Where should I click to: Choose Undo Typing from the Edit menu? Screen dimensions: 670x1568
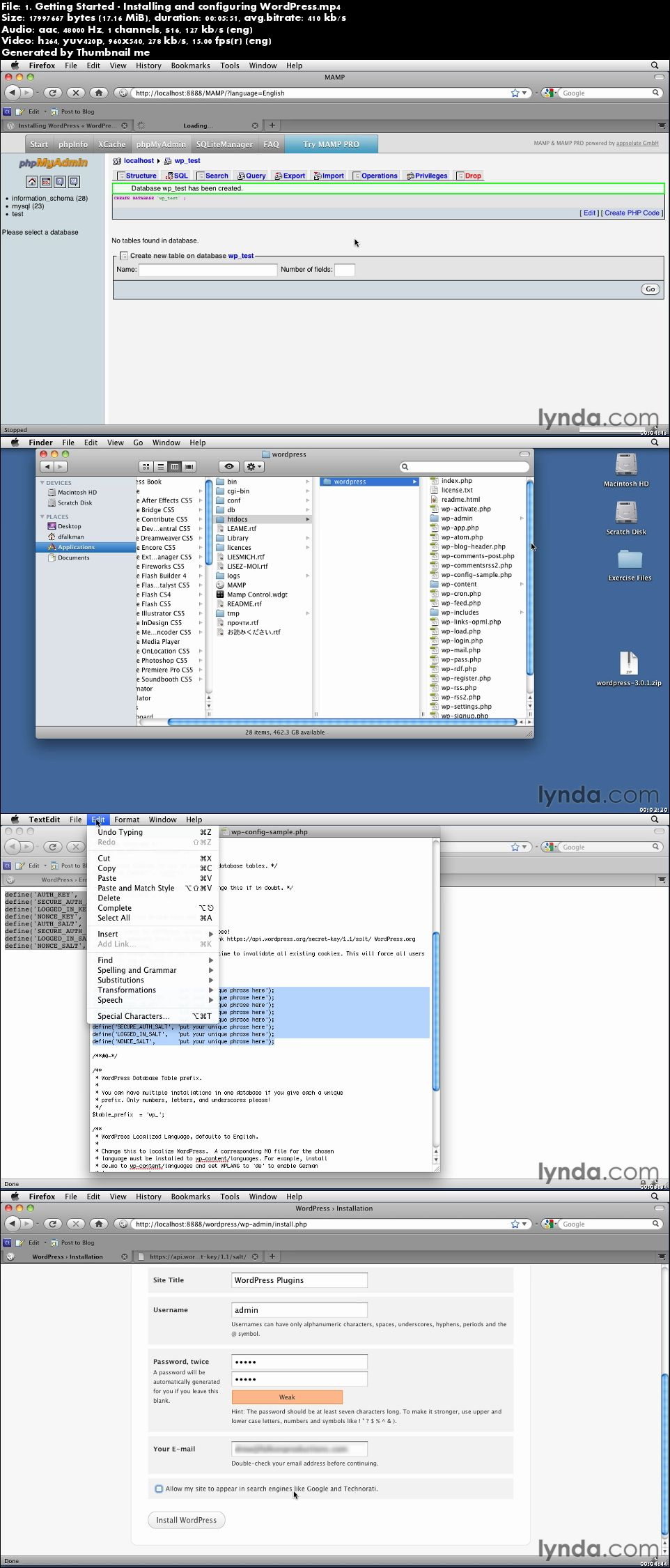[153, 832]
